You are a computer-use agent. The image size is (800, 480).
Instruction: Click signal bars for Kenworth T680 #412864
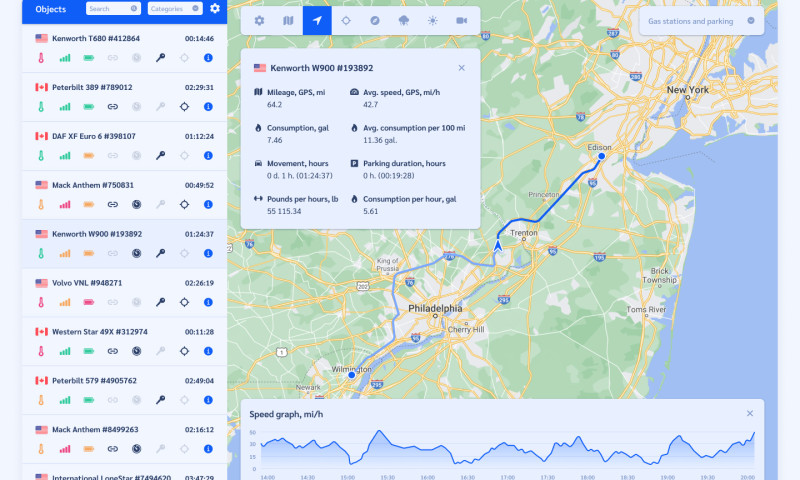(x=65, y=58)
